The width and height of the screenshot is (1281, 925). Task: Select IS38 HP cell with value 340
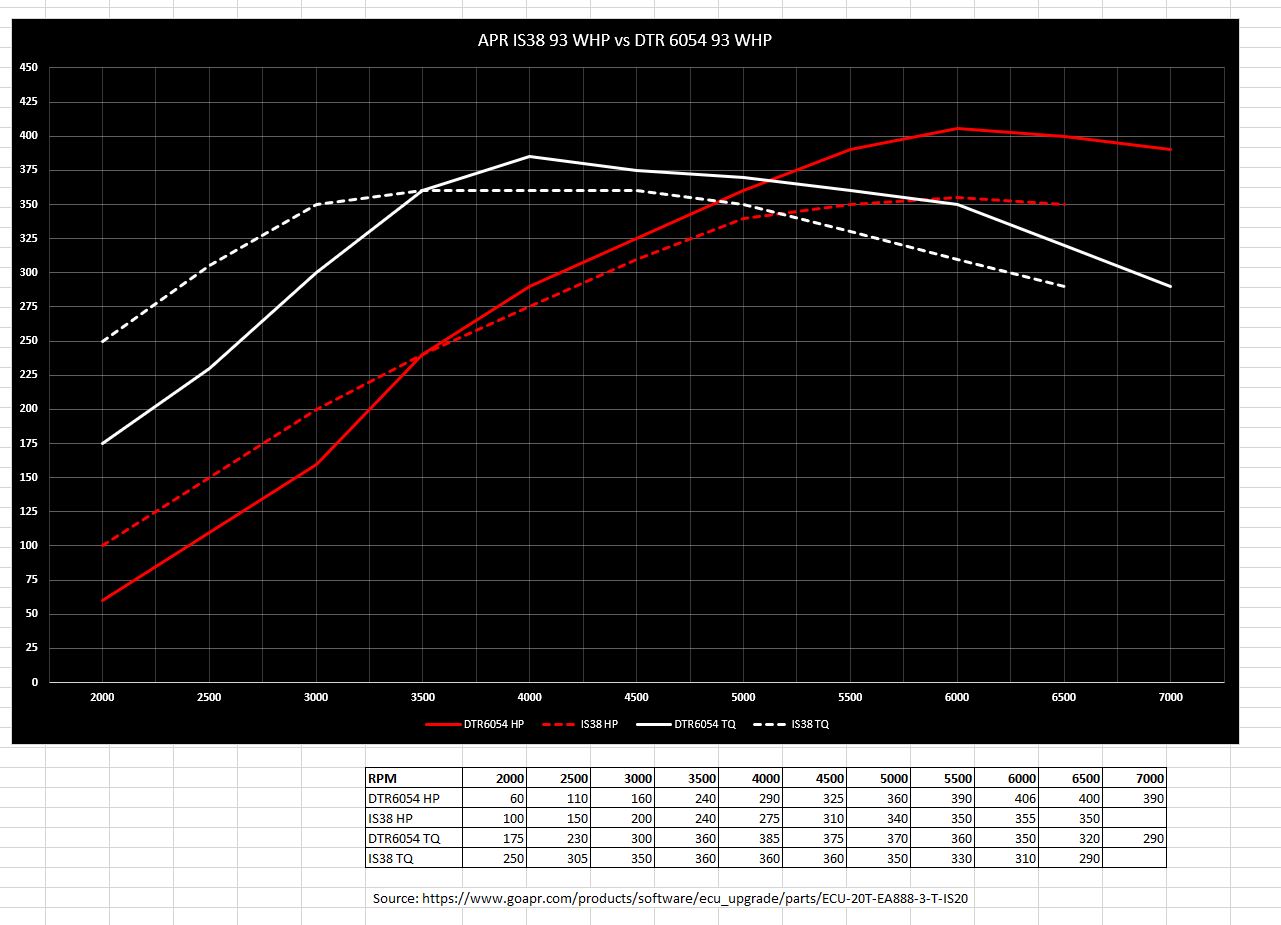(x=879, y=818)
